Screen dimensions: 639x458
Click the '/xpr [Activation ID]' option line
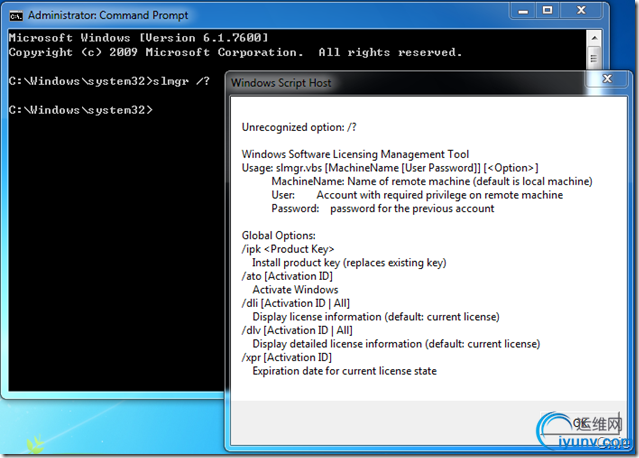click(287, 357)
